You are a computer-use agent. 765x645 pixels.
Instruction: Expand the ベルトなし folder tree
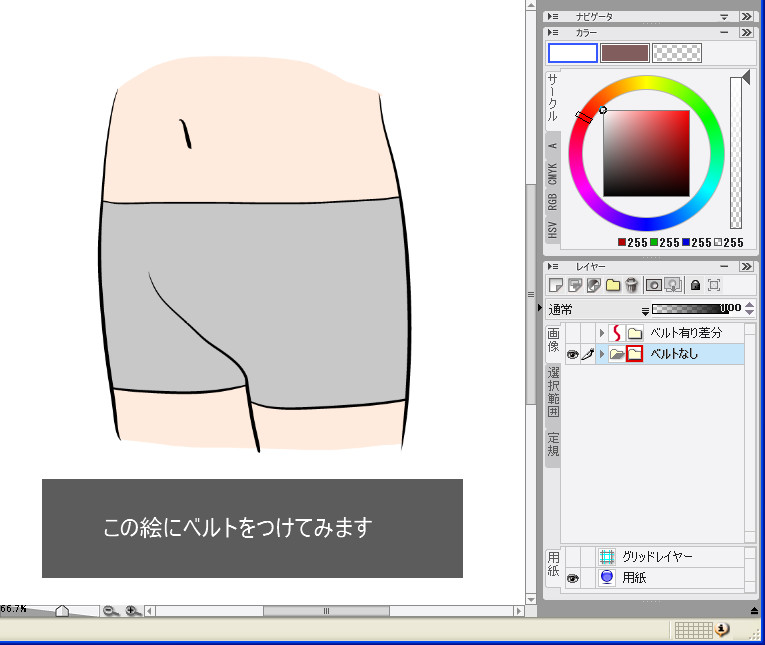click(x=602, y=354)
